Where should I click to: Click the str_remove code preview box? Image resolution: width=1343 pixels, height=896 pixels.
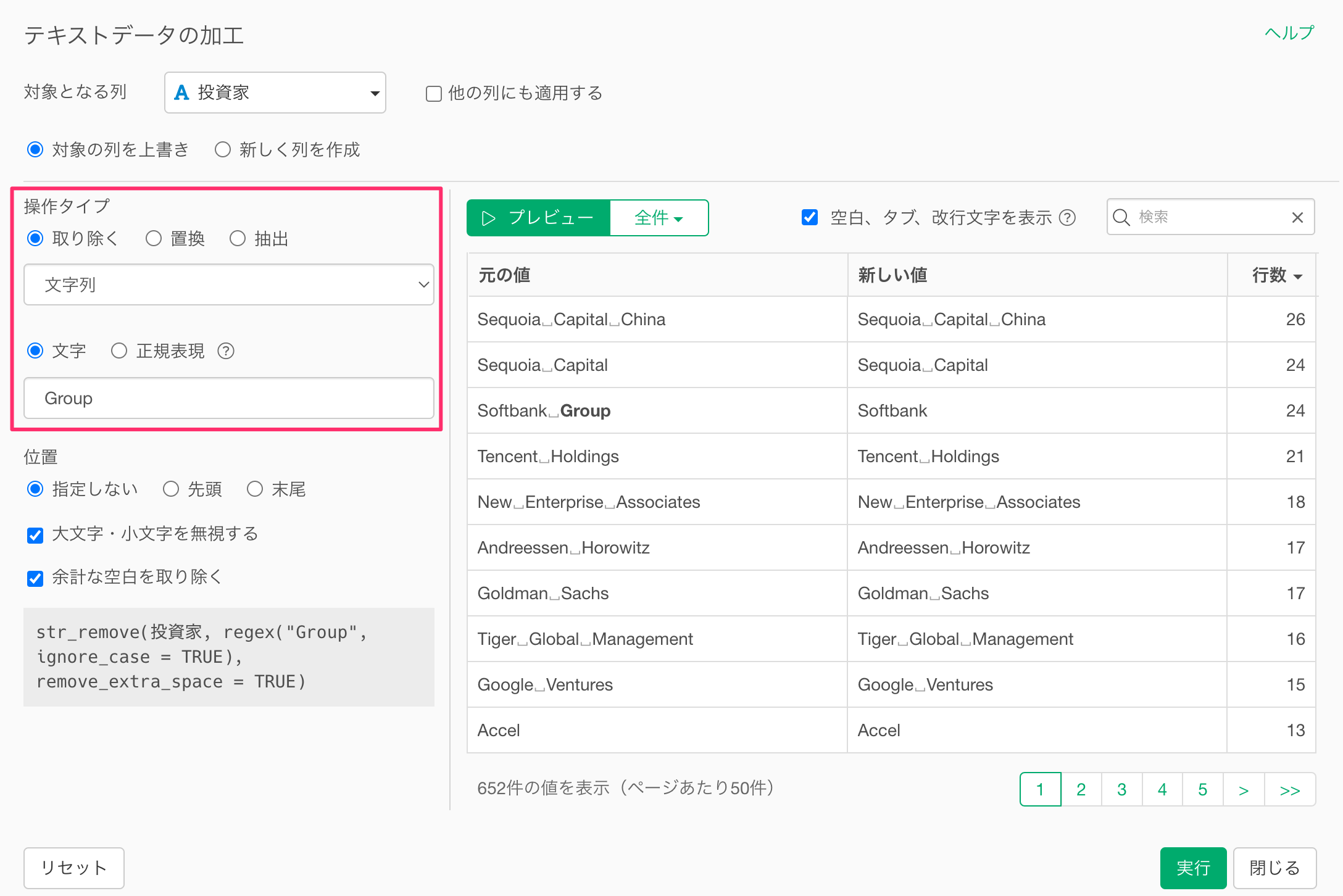tap(229, 657)
